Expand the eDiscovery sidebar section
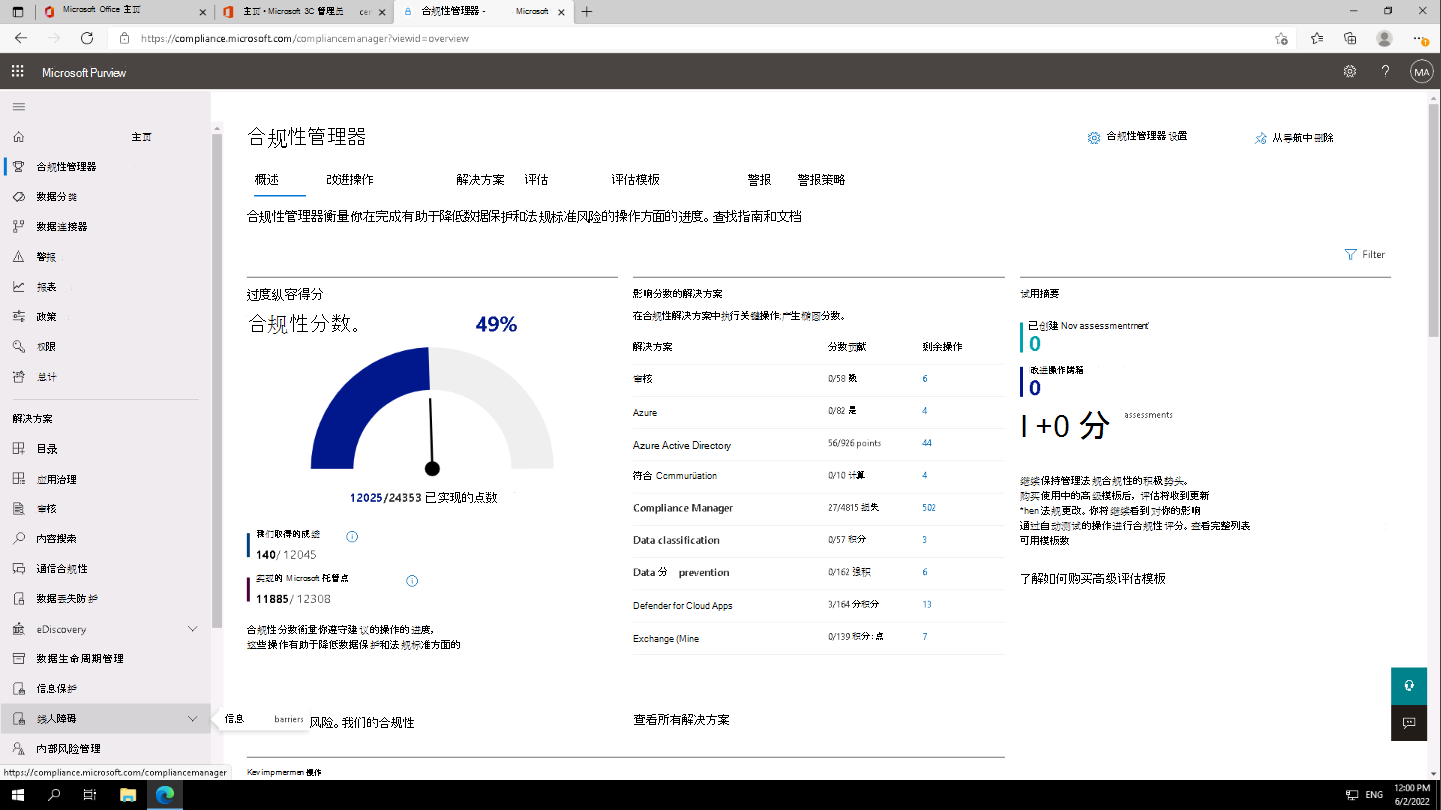1441x810 pixels. point(193,629)
